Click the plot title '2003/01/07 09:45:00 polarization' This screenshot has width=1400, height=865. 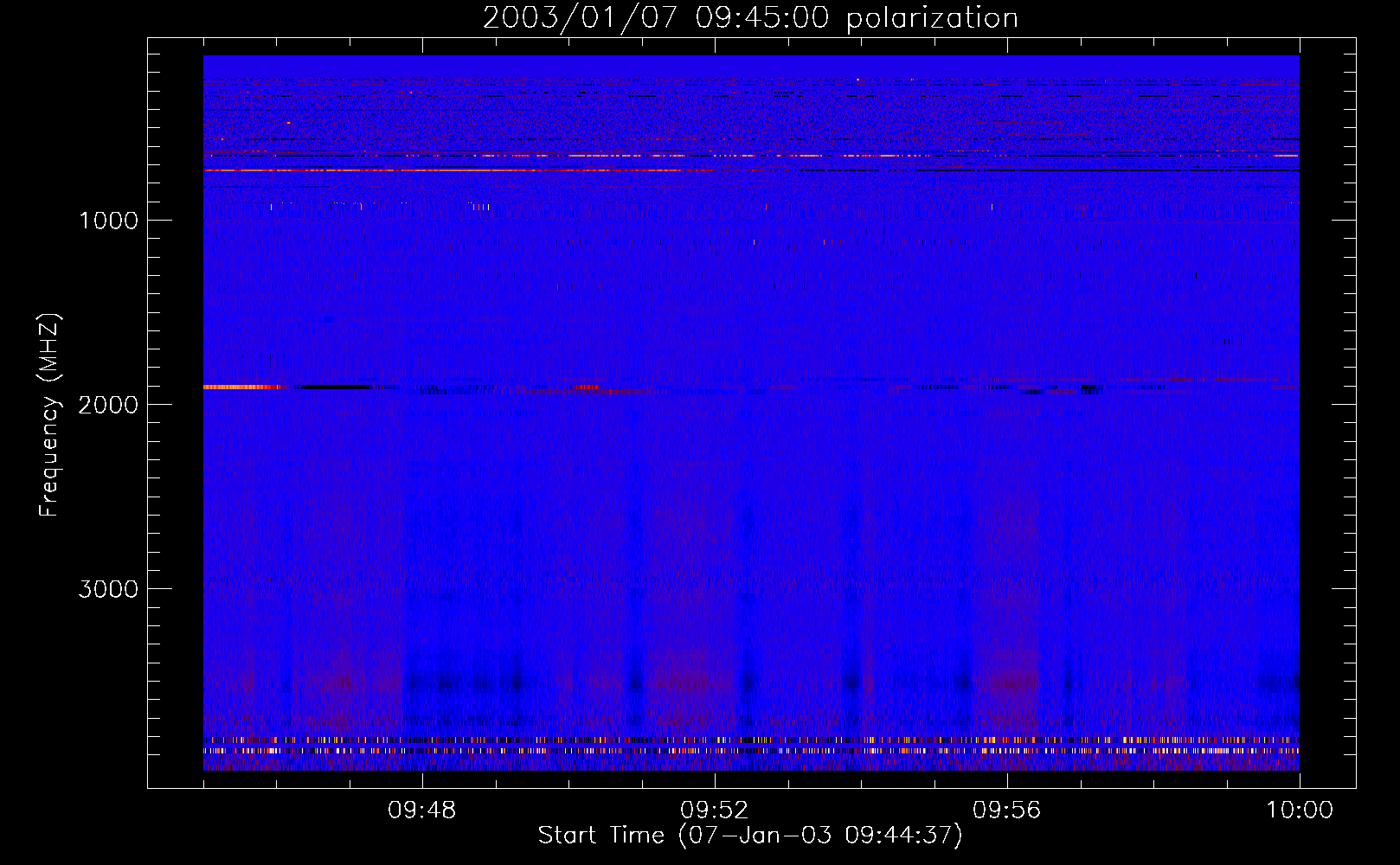tap(750, 18)
